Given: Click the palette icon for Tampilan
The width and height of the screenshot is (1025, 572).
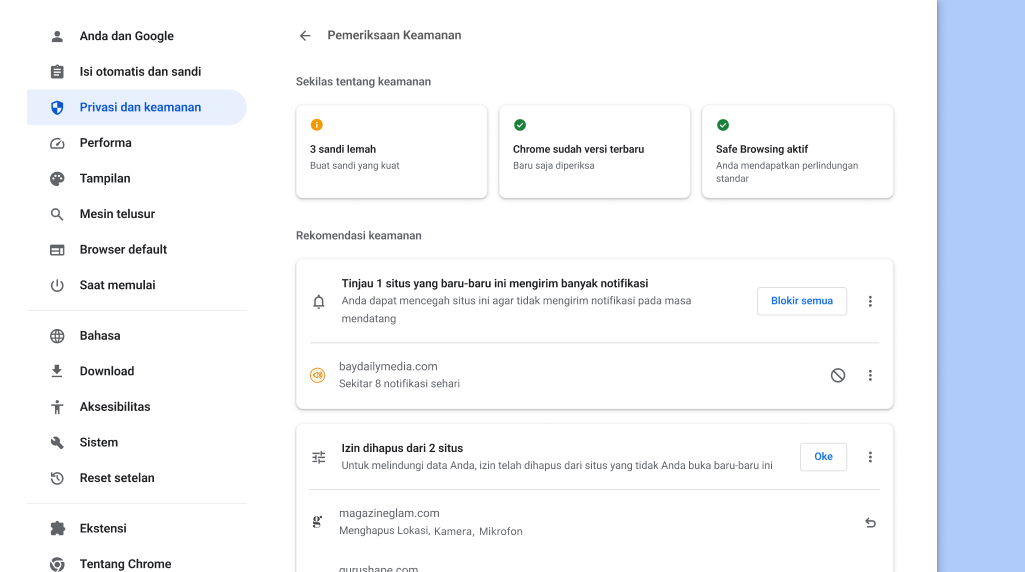Looking at the screenshot, I should click(57, 178).
